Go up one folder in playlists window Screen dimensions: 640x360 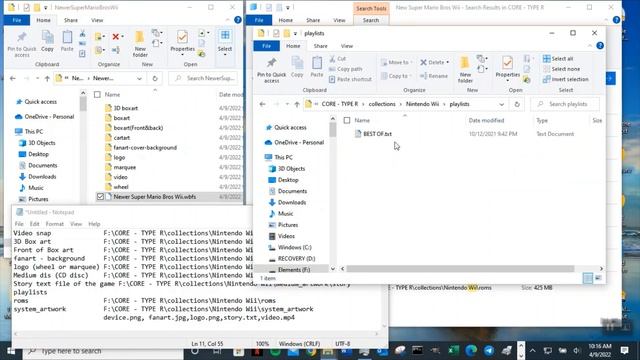297,104
